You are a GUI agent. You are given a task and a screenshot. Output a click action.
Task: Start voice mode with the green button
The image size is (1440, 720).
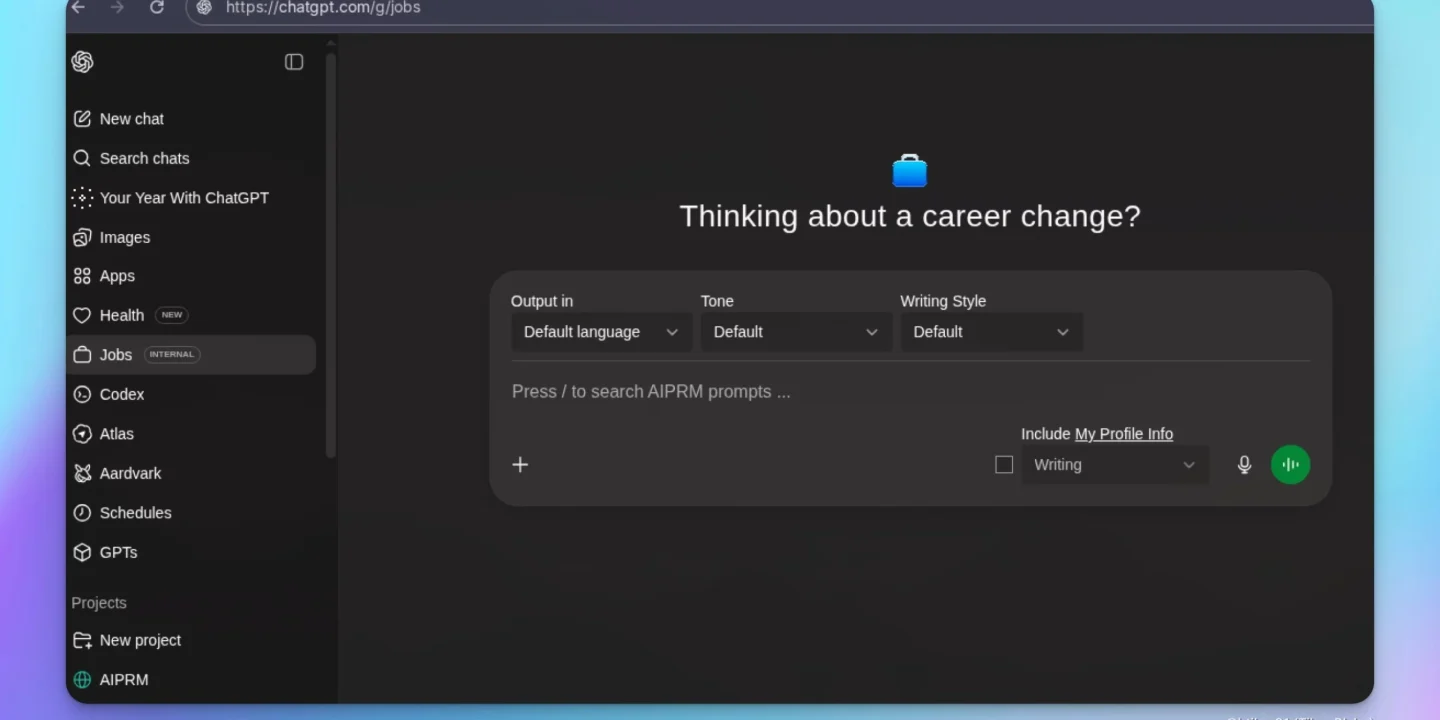coord(1290,464)
